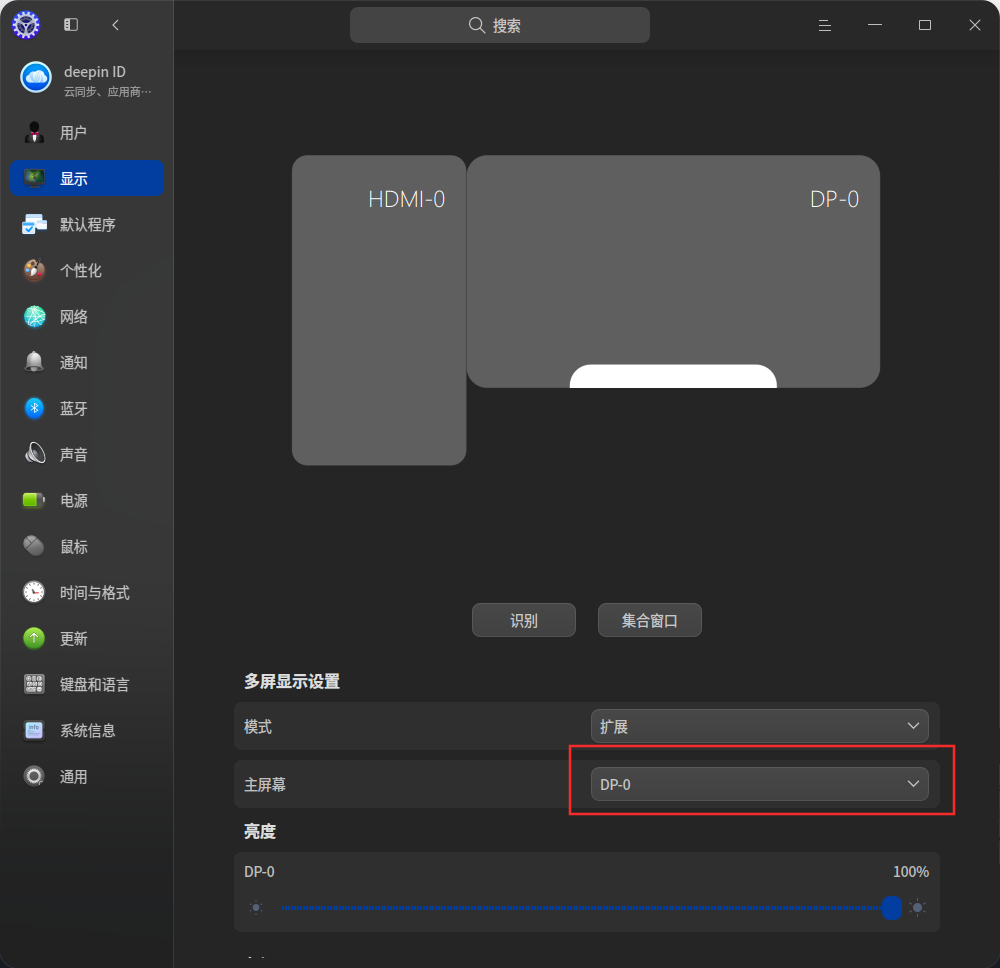This screenshot has height=968, width=1000.
Task: Click the high brightness sun icon
Action: coord(918,907)
